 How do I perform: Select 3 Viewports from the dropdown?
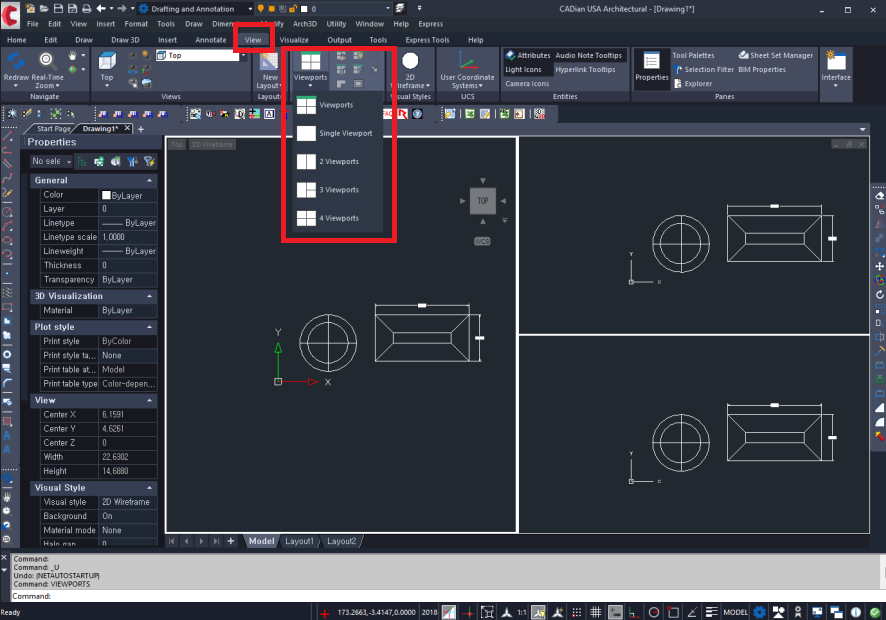tap(337, 189)
